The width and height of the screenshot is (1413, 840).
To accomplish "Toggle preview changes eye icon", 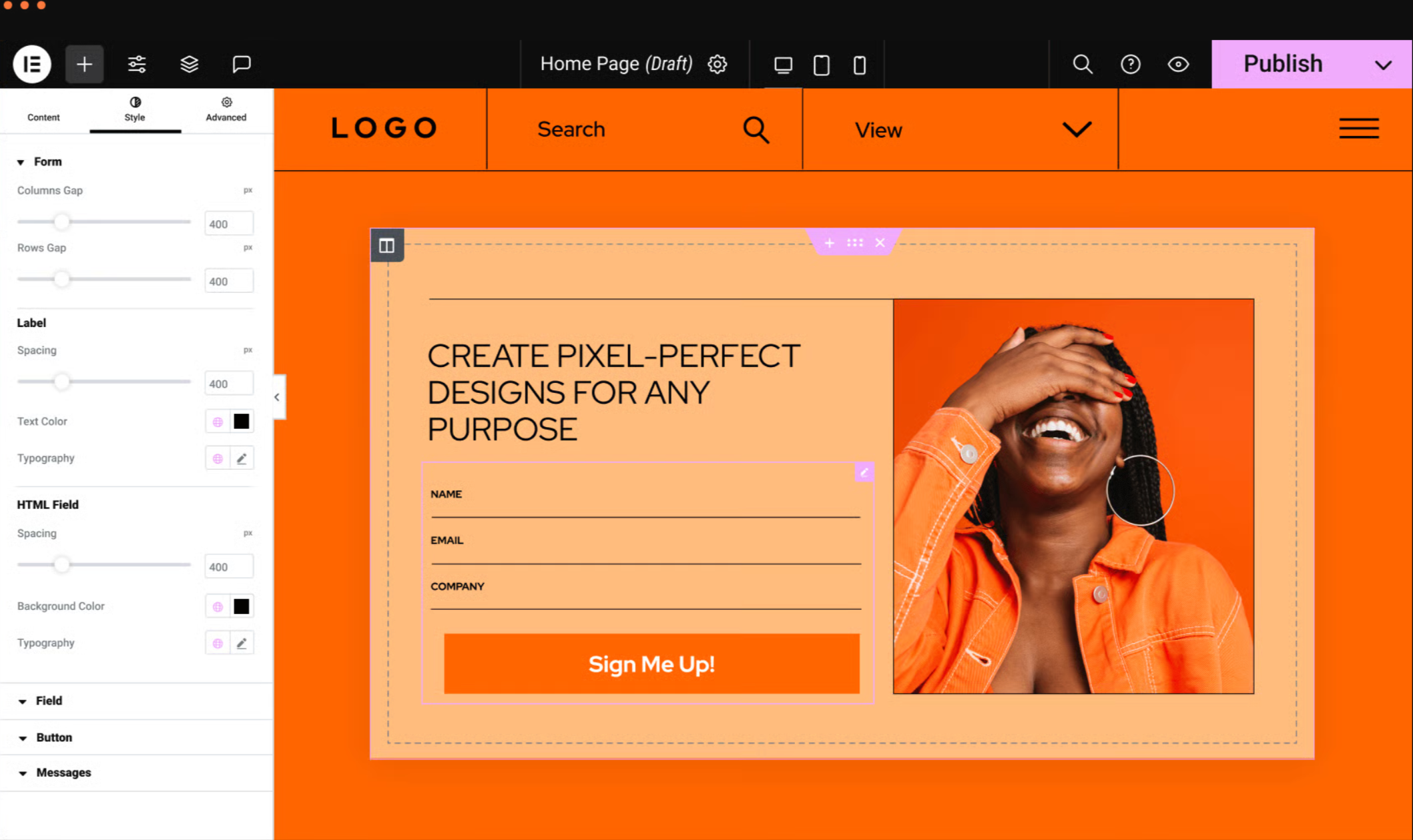I will coord(1178,64).
